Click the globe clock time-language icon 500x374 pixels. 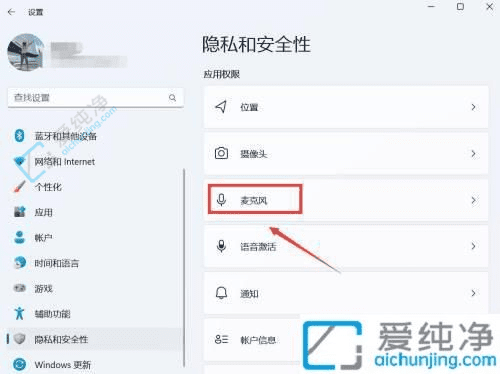(x=20, y=263)
